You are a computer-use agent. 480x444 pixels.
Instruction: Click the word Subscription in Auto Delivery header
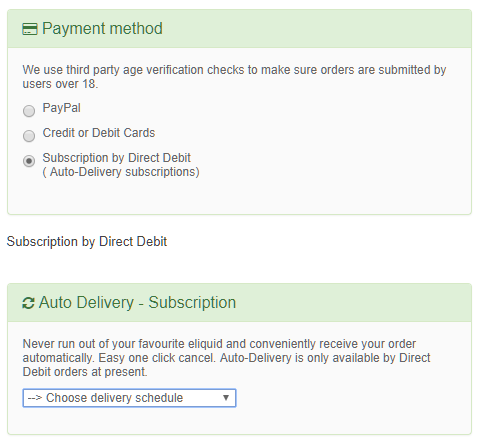(192, 303)
